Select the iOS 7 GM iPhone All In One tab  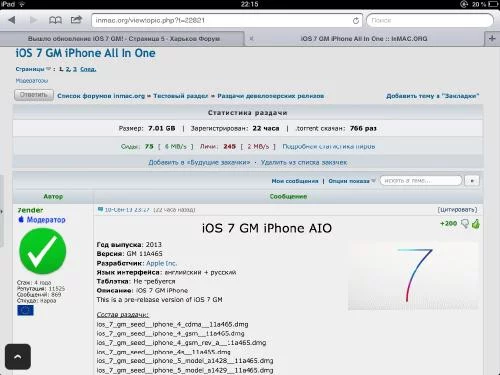coord(364,39)
